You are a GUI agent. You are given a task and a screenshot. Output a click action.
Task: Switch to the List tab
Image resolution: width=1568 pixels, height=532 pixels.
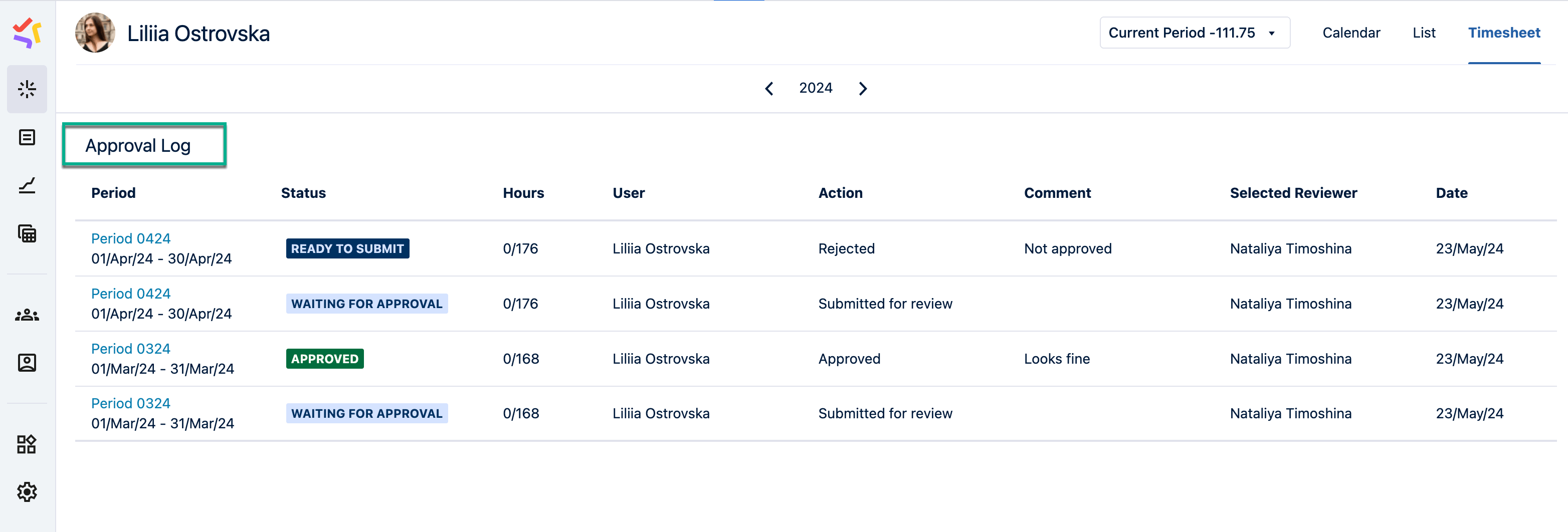1424,32
